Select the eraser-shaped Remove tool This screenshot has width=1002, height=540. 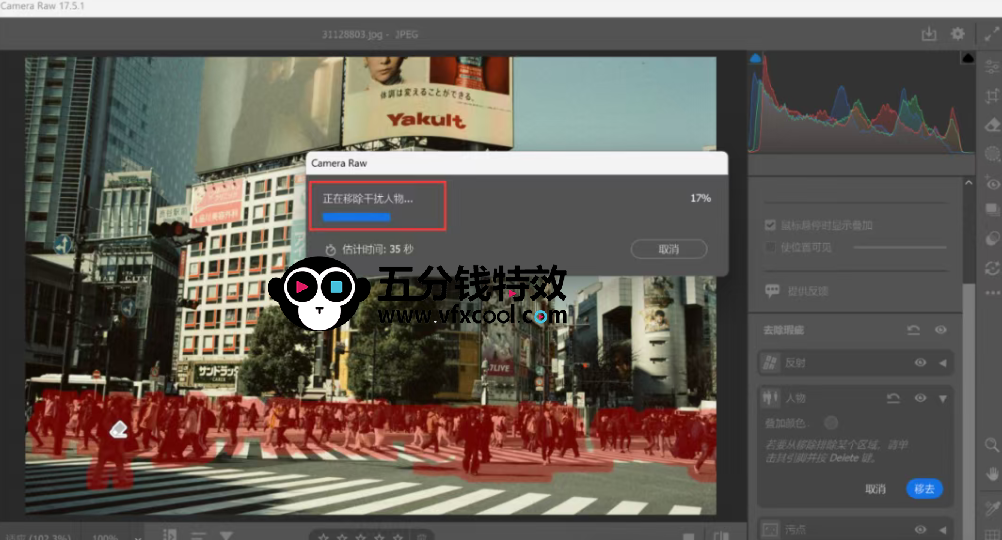pos(992,125)
